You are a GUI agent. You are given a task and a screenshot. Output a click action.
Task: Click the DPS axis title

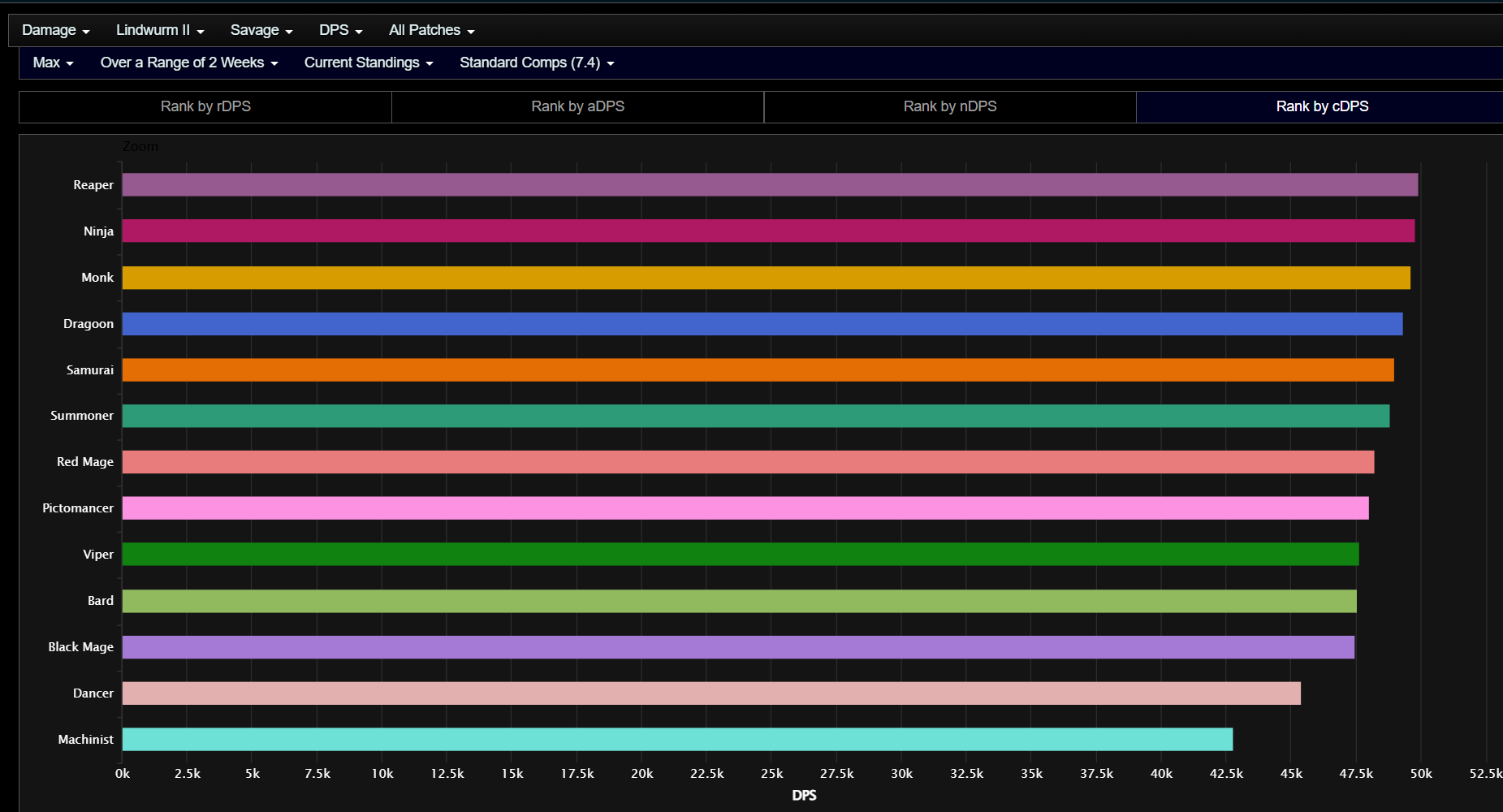coord(804,796)
